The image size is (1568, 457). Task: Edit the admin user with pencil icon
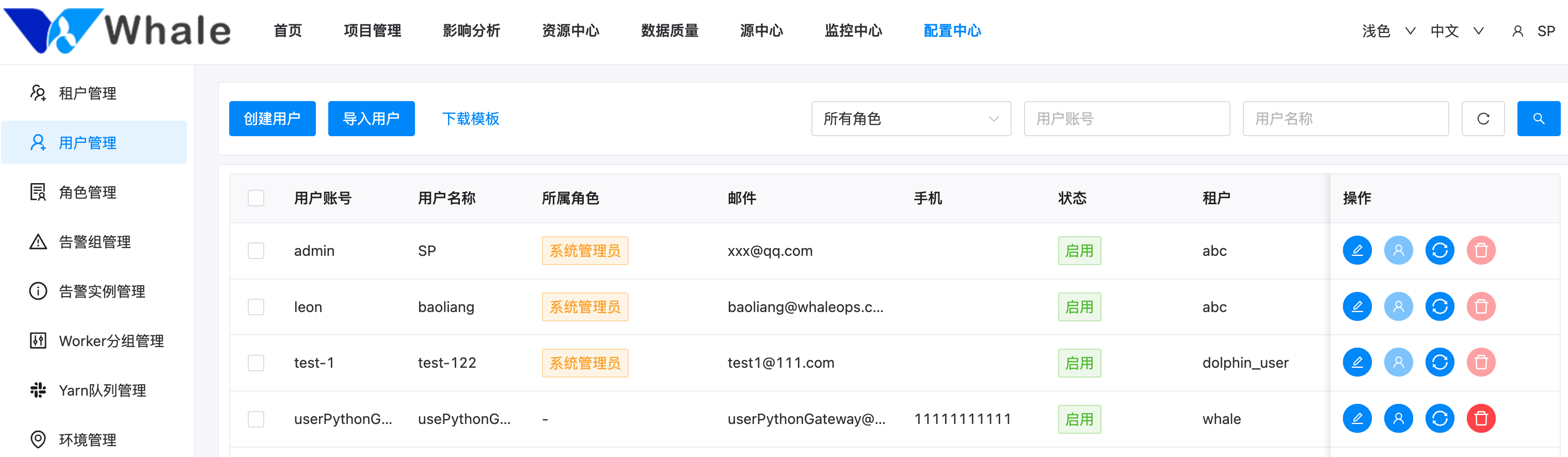[1357, 250]
